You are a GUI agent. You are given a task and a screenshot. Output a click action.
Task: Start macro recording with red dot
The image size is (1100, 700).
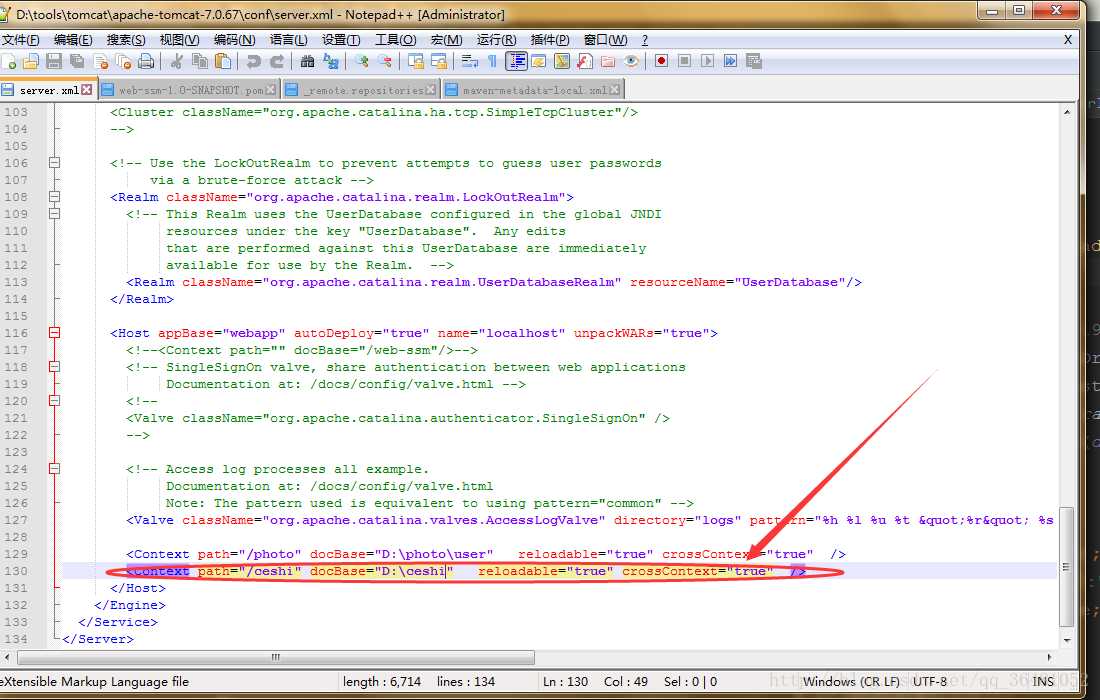tap(661, 62)
